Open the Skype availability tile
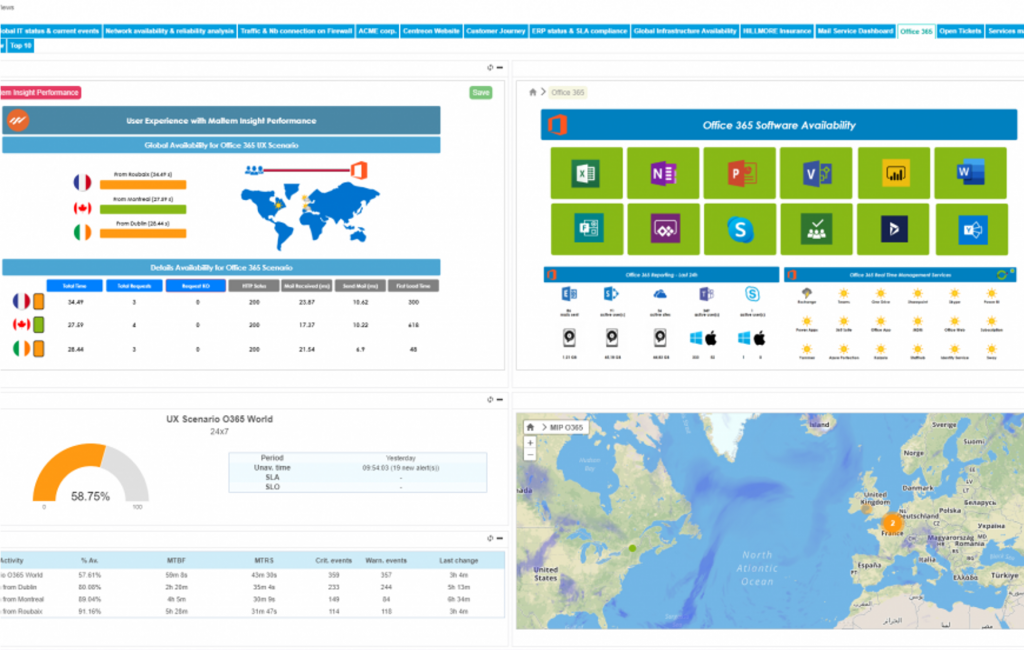The height and width of the screenshot is (650, 1024). coord(740,229)
